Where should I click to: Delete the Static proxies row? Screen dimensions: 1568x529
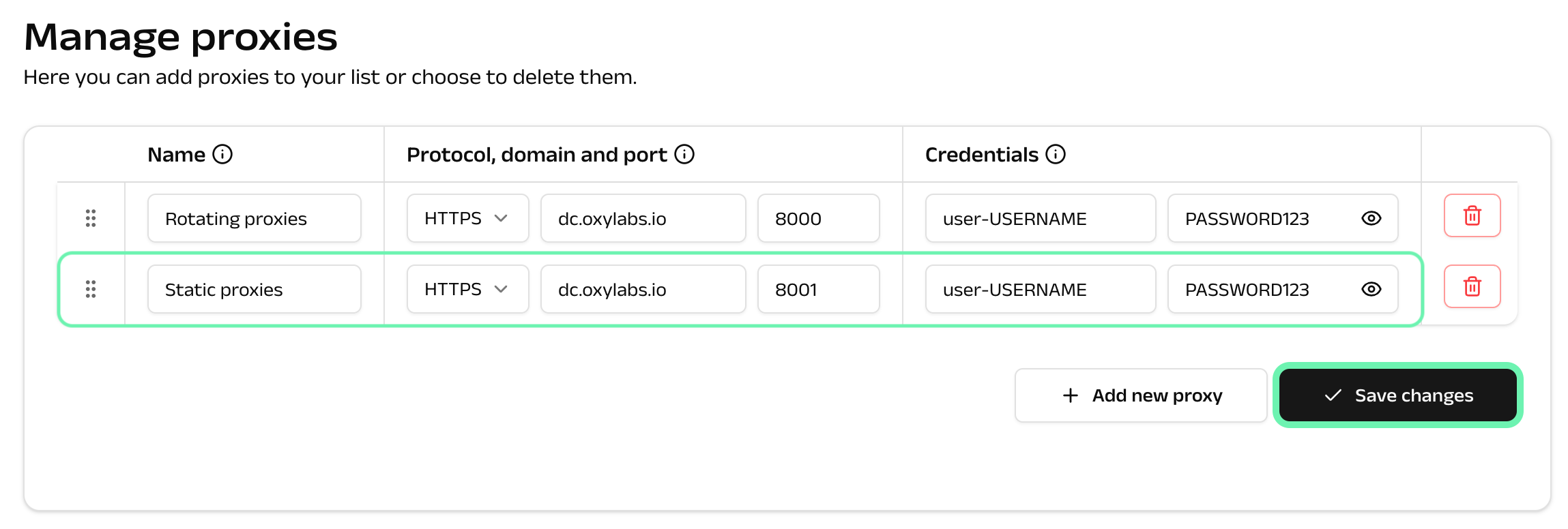[x=1472, y=287]
